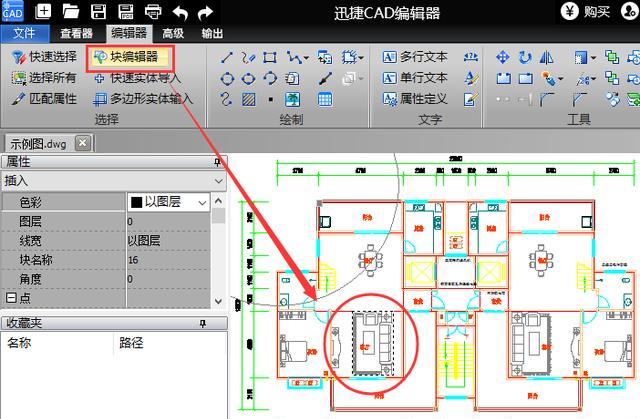The height and width of the screenshot is (419, 640).
Task: Redo the last undone action
Action: click(x=205, y=12)
